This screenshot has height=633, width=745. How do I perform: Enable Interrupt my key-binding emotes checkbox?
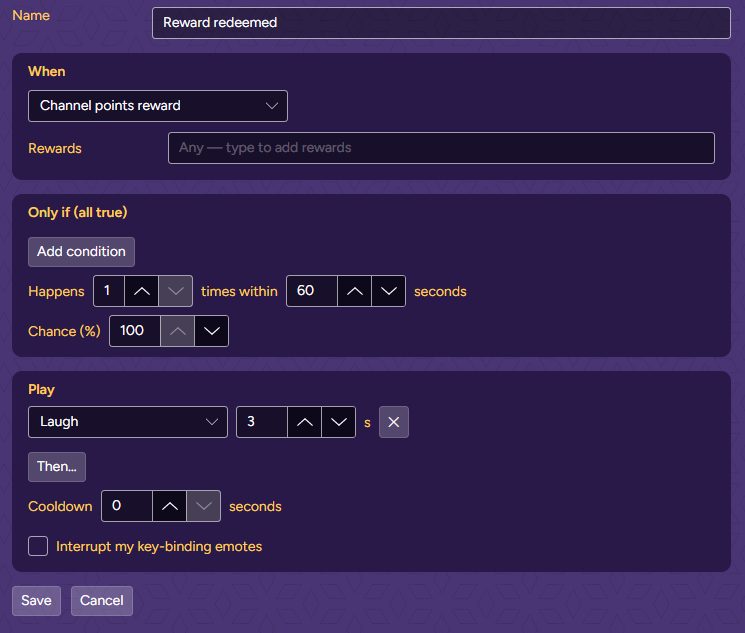click(38, 546)
